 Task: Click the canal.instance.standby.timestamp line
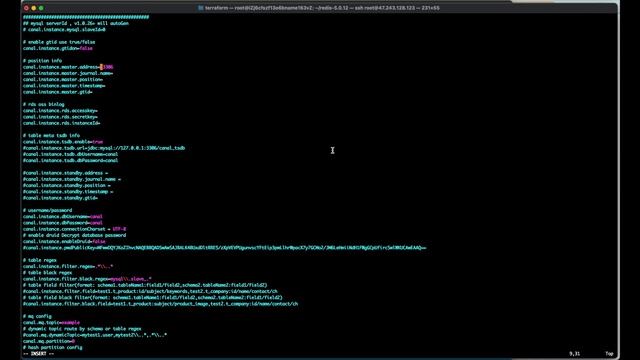pos(68,191)
